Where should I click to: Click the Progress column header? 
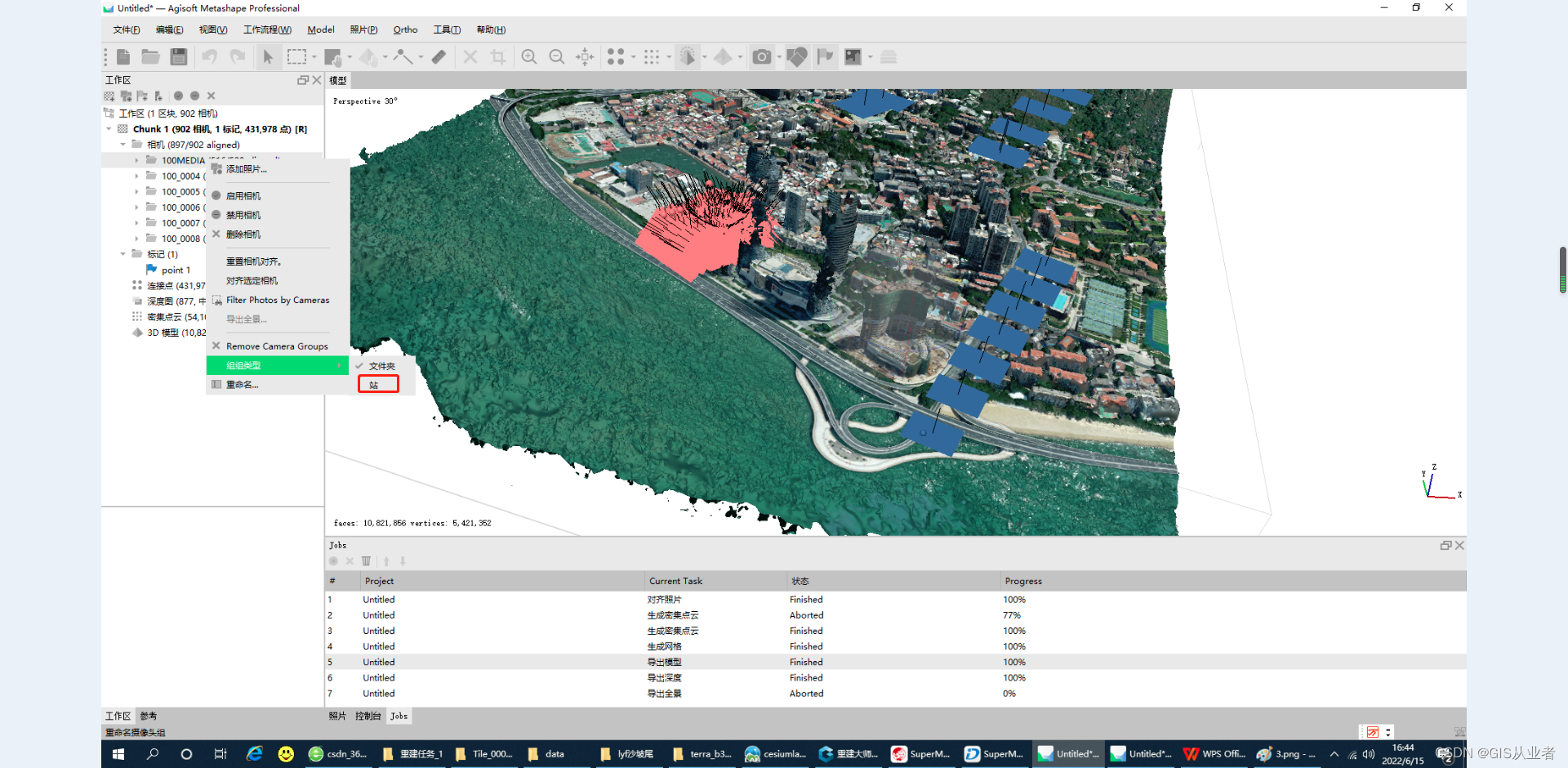click(x=1023, y=581)
